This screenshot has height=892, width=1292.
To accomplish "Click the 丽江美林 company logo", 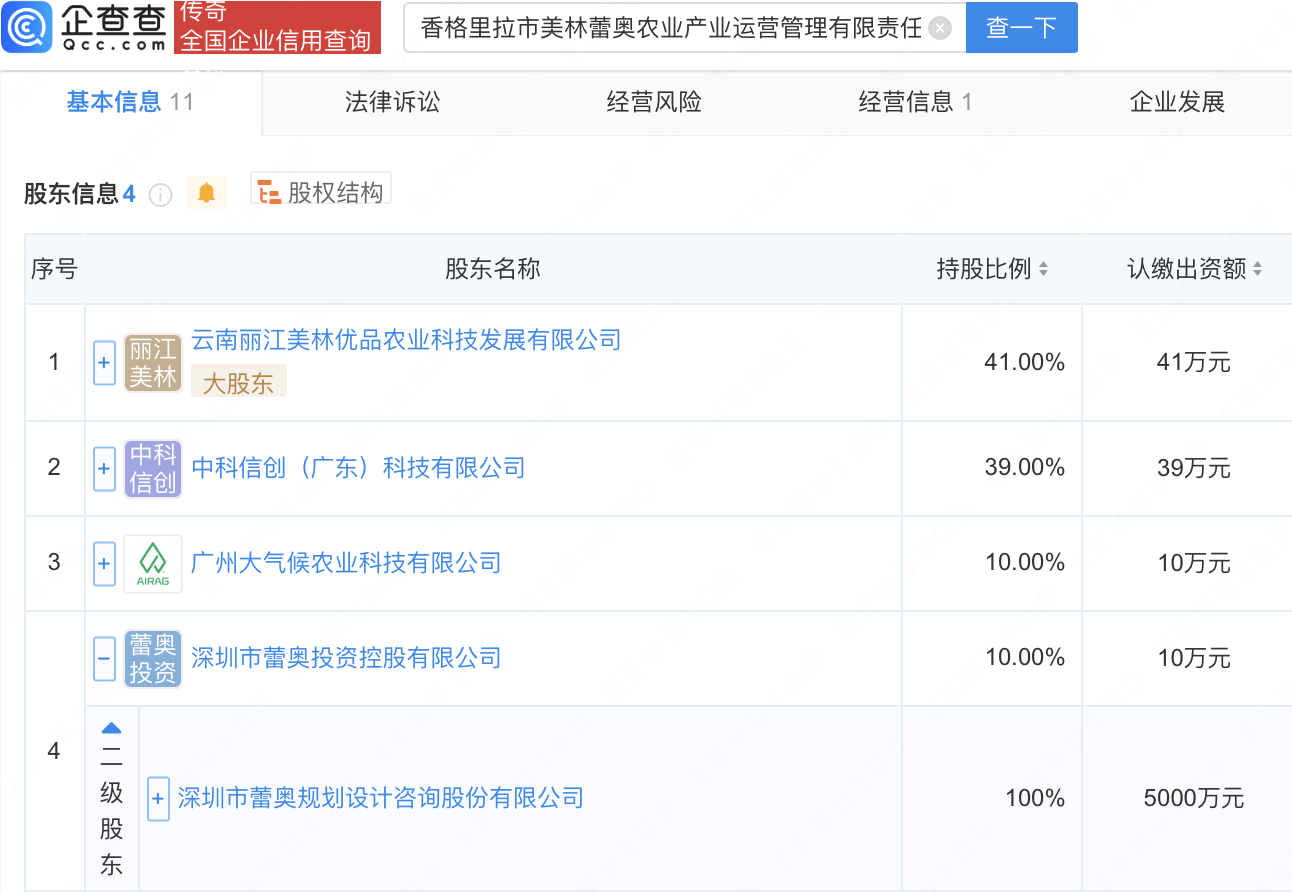I will [x=153, y=362].
